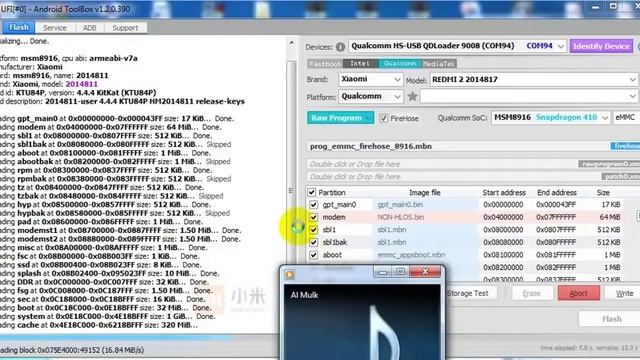Click the device info icon beside Devices
Image resolution: width=640 pixels, height=360 pixels.
coord(340,47)
